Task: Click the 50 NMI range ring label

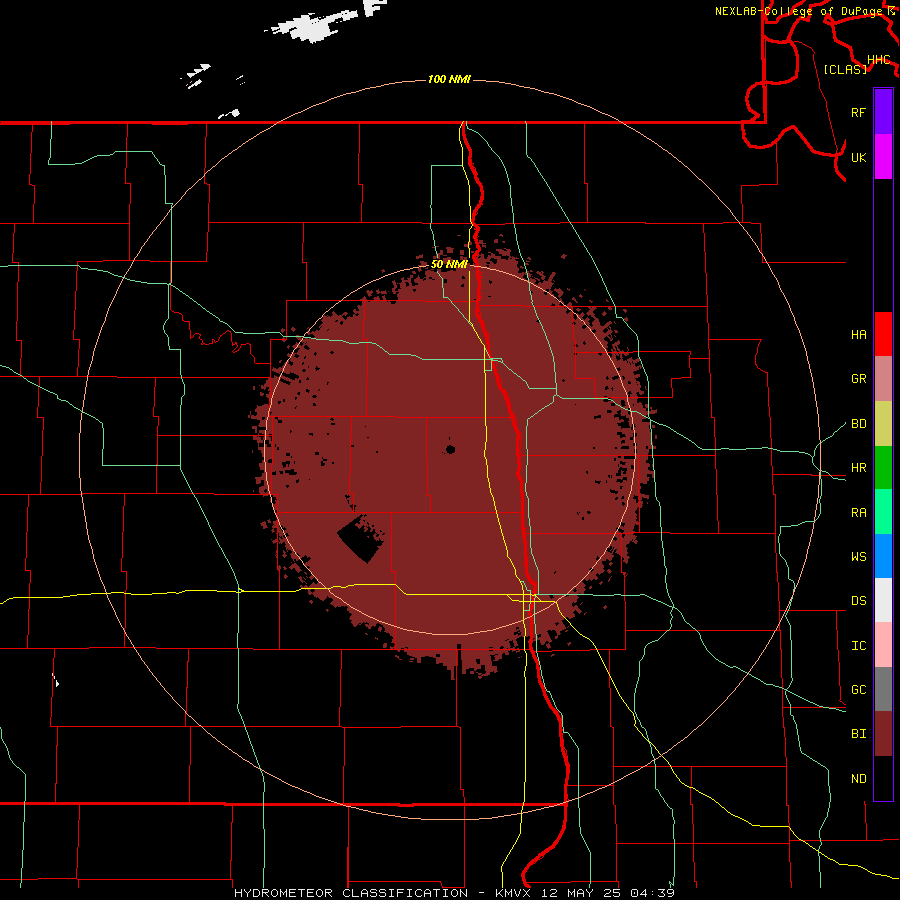Action: click(x=449, y=264)
